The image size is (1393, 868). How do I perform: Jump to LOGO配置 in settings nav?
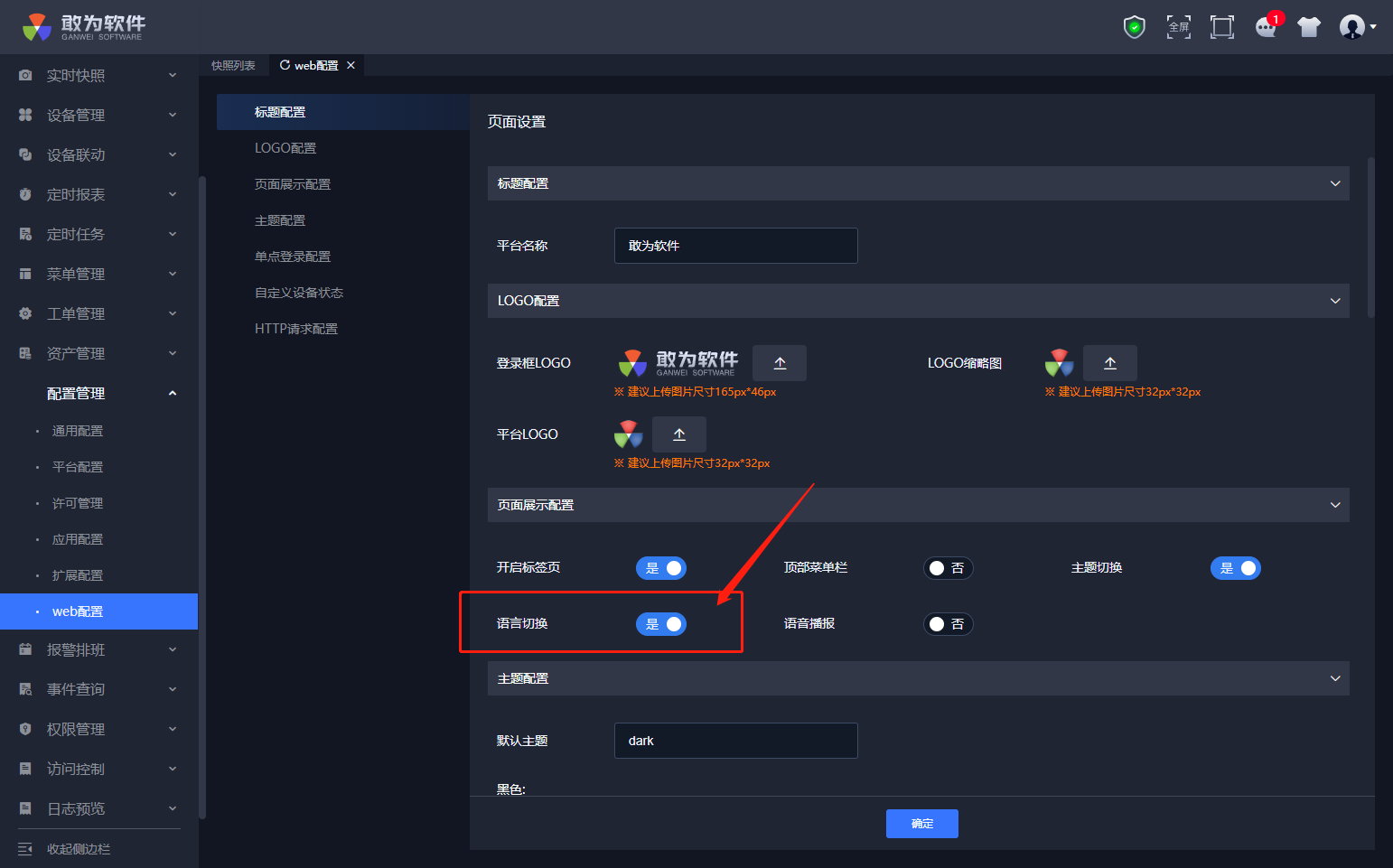pyautogui.click(x=285, y=148)
